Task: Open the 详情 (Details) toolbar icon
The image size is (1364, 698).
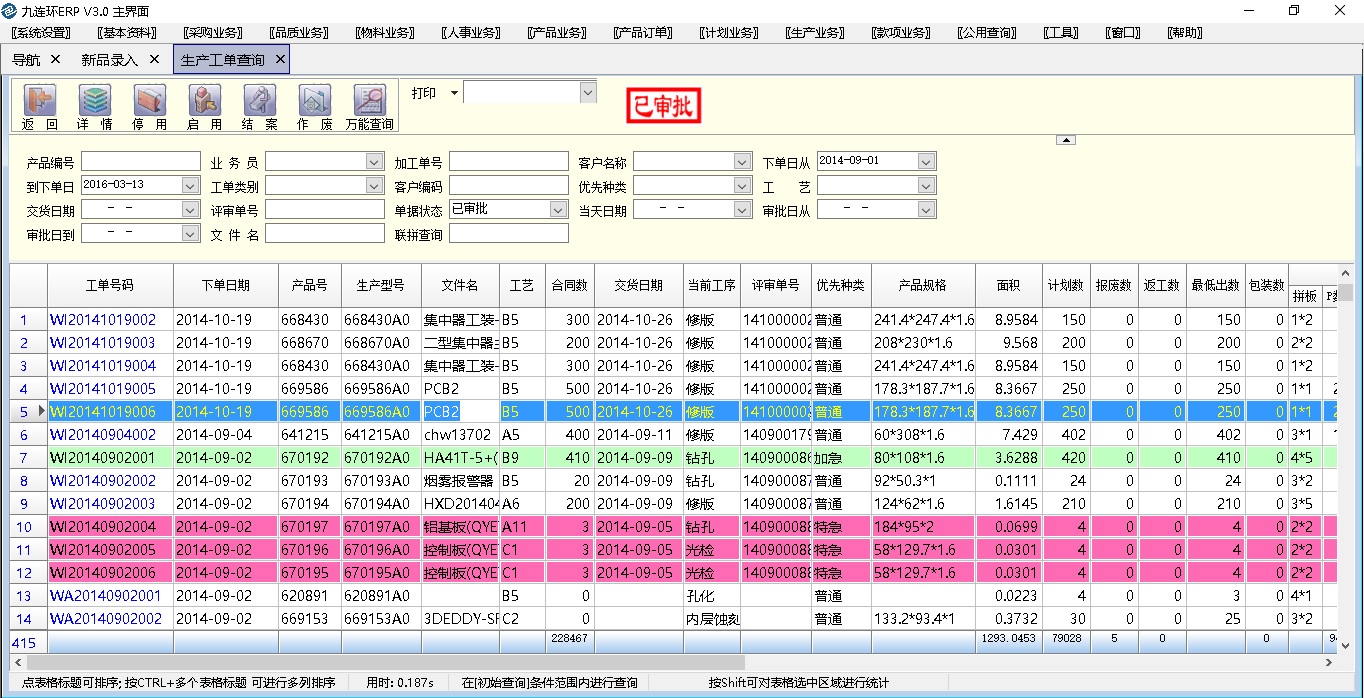Action: point(94,107)
